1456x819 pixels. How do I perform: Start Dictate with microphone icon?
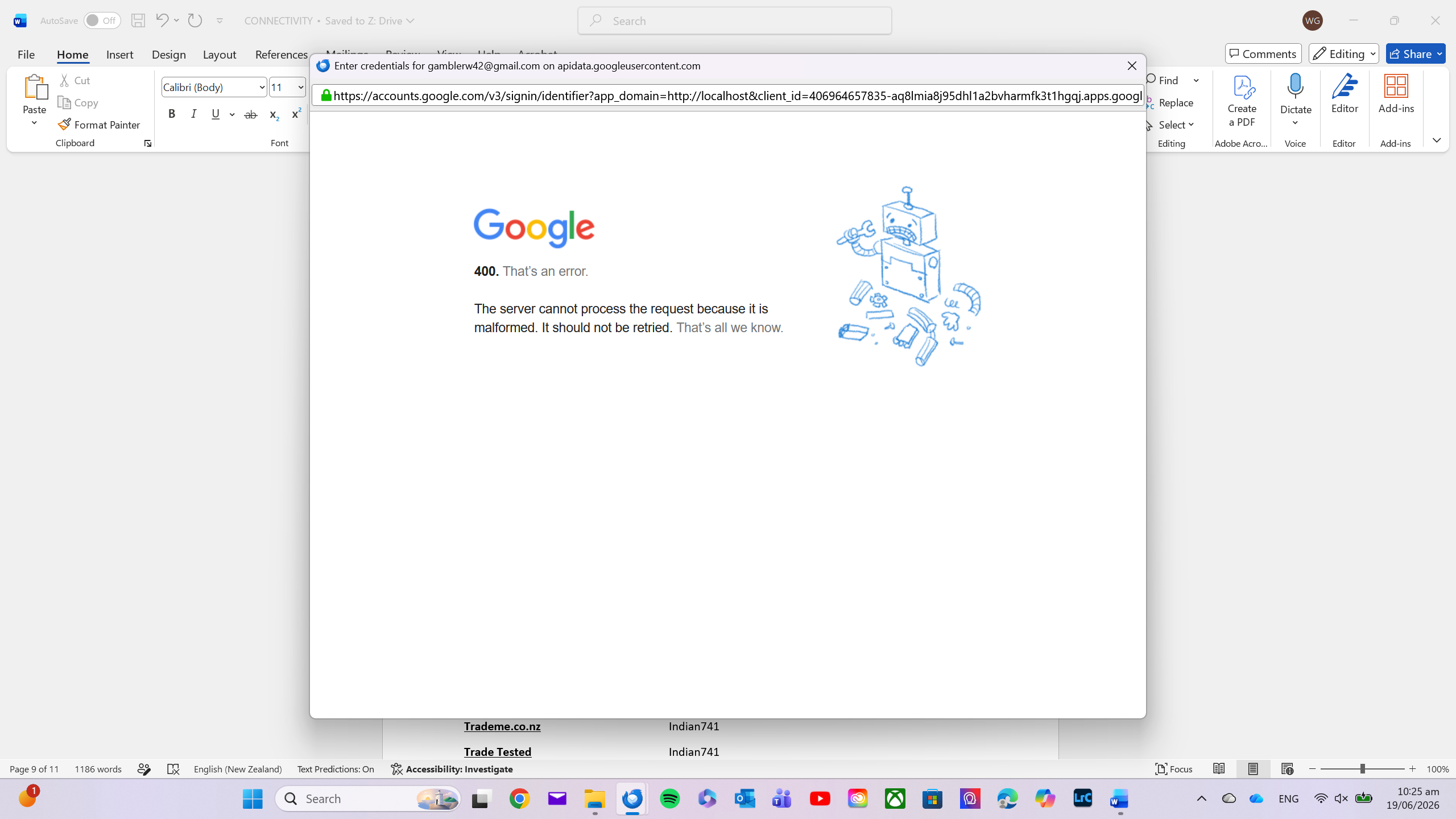pos(1296,86)
